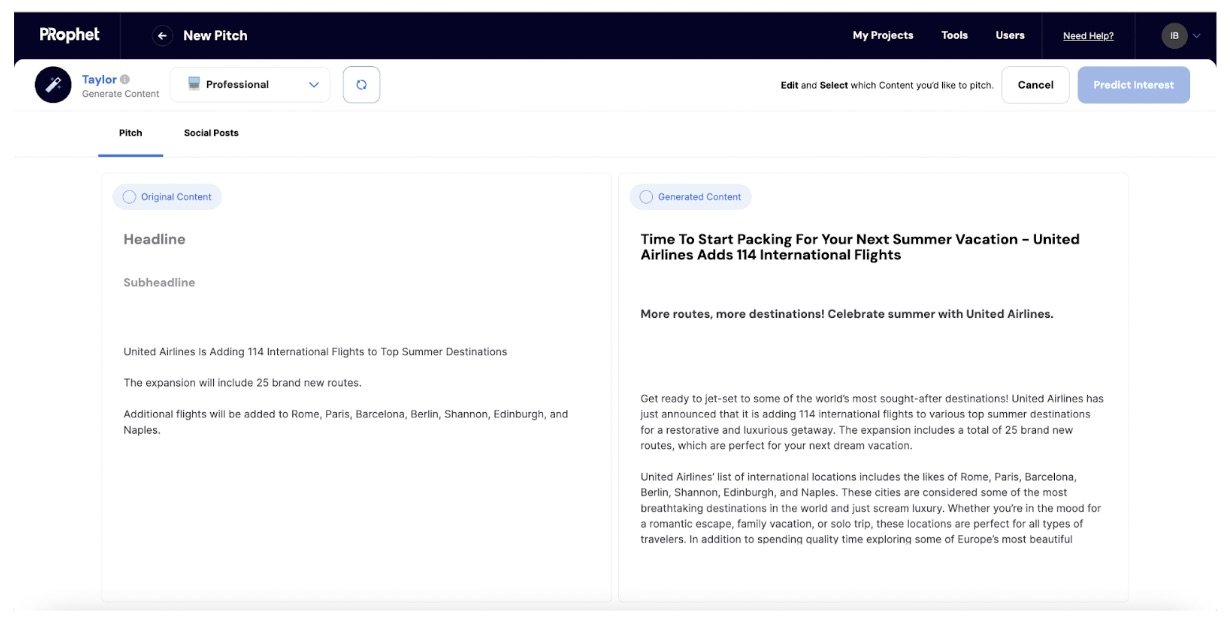
Task: Expand the user account menu chevron
Action: coord(1197,36)
